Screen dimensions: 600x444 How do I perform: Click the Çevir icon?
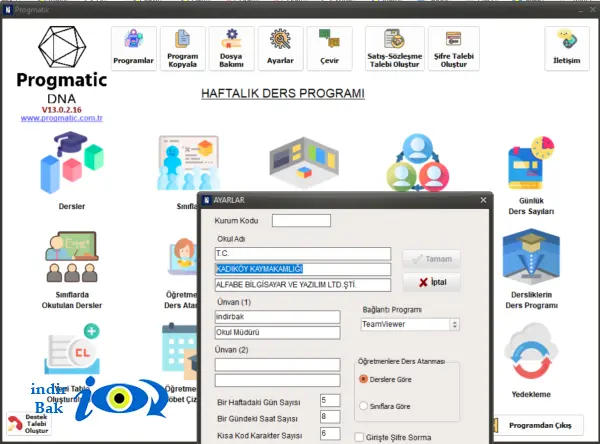pos(329,48)
